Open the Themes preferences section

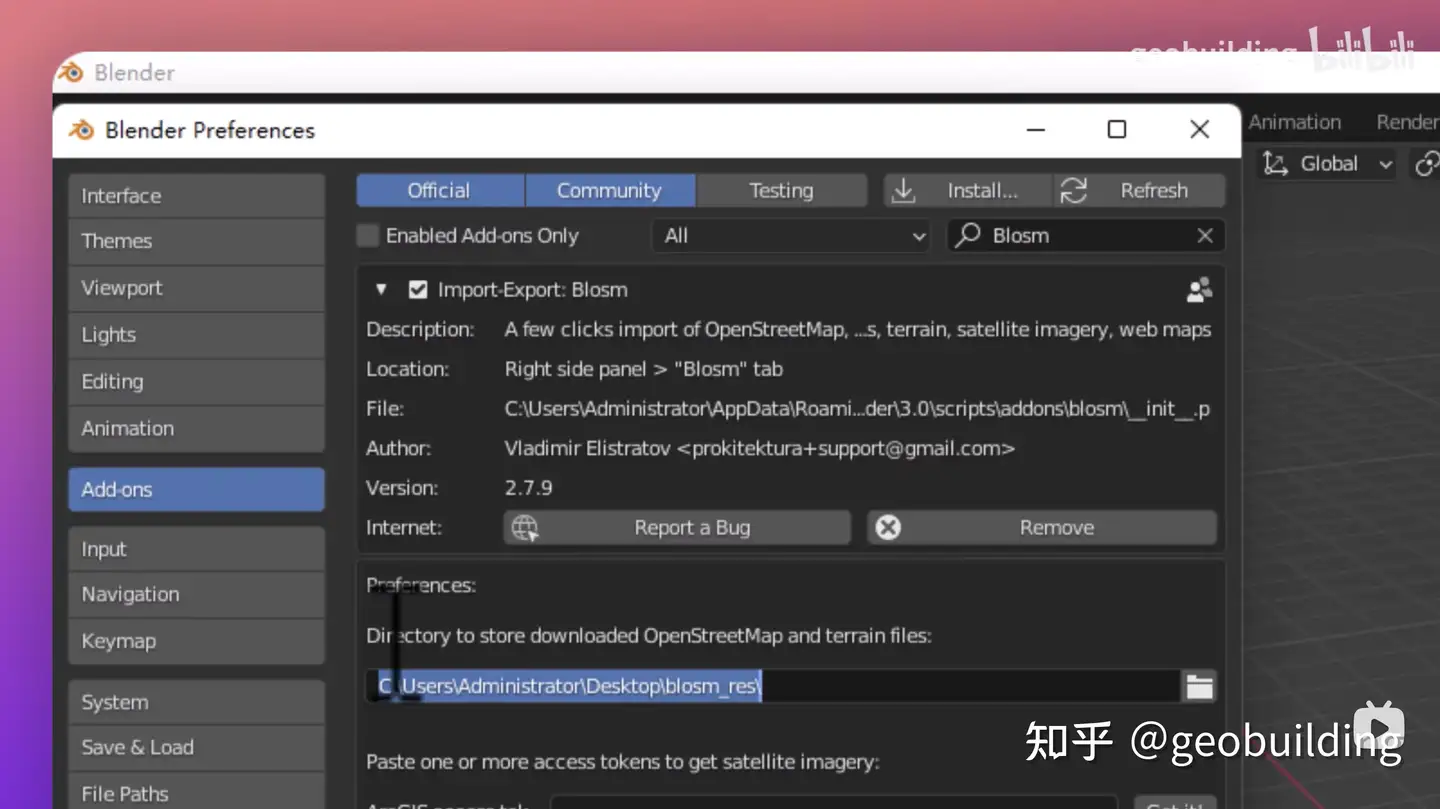[x=196, y=241]
